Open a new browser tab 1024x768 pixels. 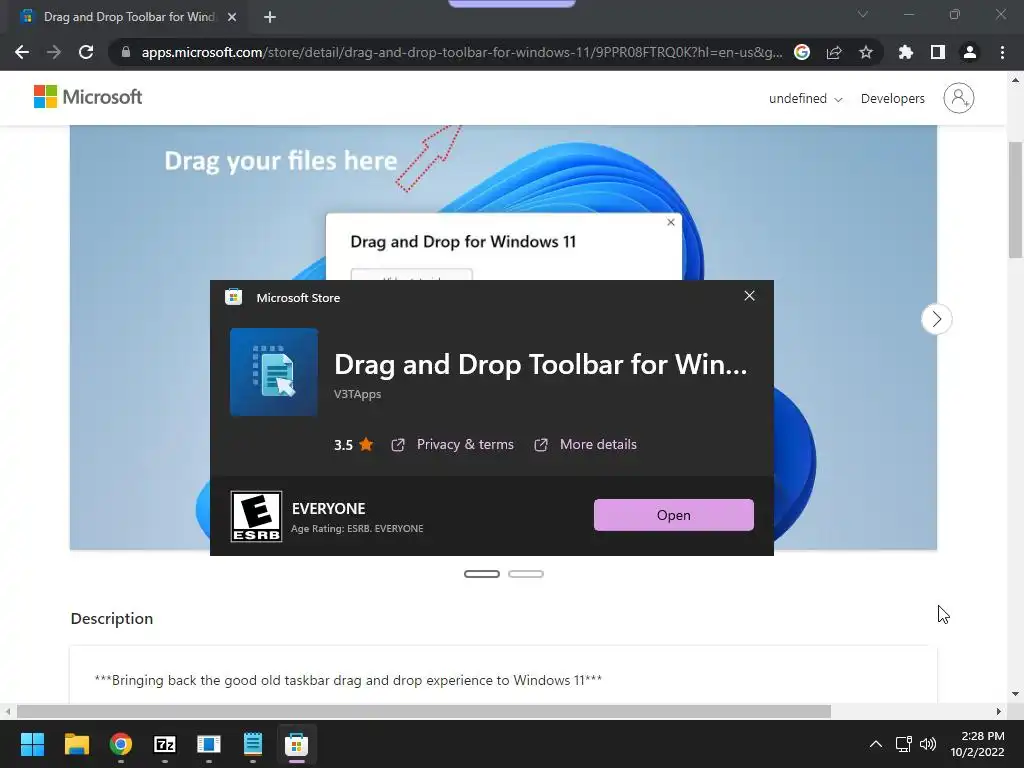click(x=270, y=17)
